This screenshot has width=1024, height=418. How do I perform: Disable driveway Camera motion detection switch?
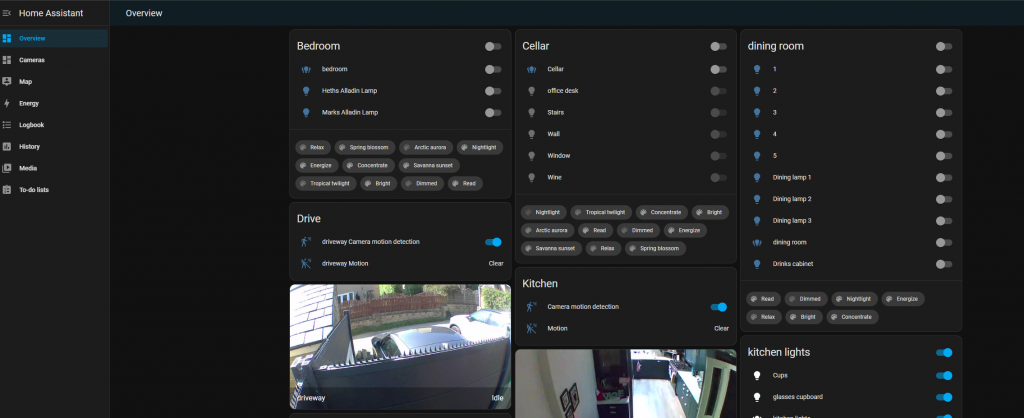493,242
